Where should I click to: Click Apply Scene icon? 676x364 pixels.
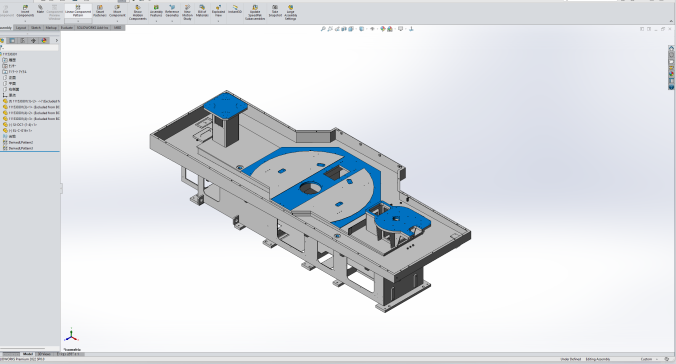tap(390, 29)
